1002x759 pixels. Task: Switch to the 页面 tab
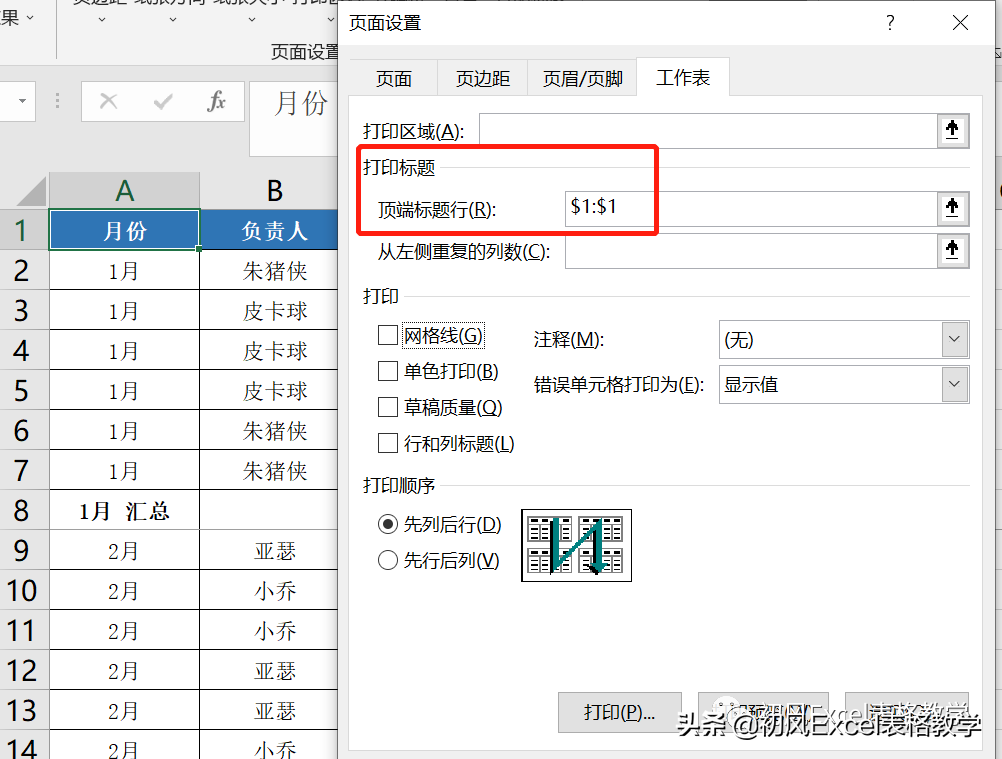point(394,79)
